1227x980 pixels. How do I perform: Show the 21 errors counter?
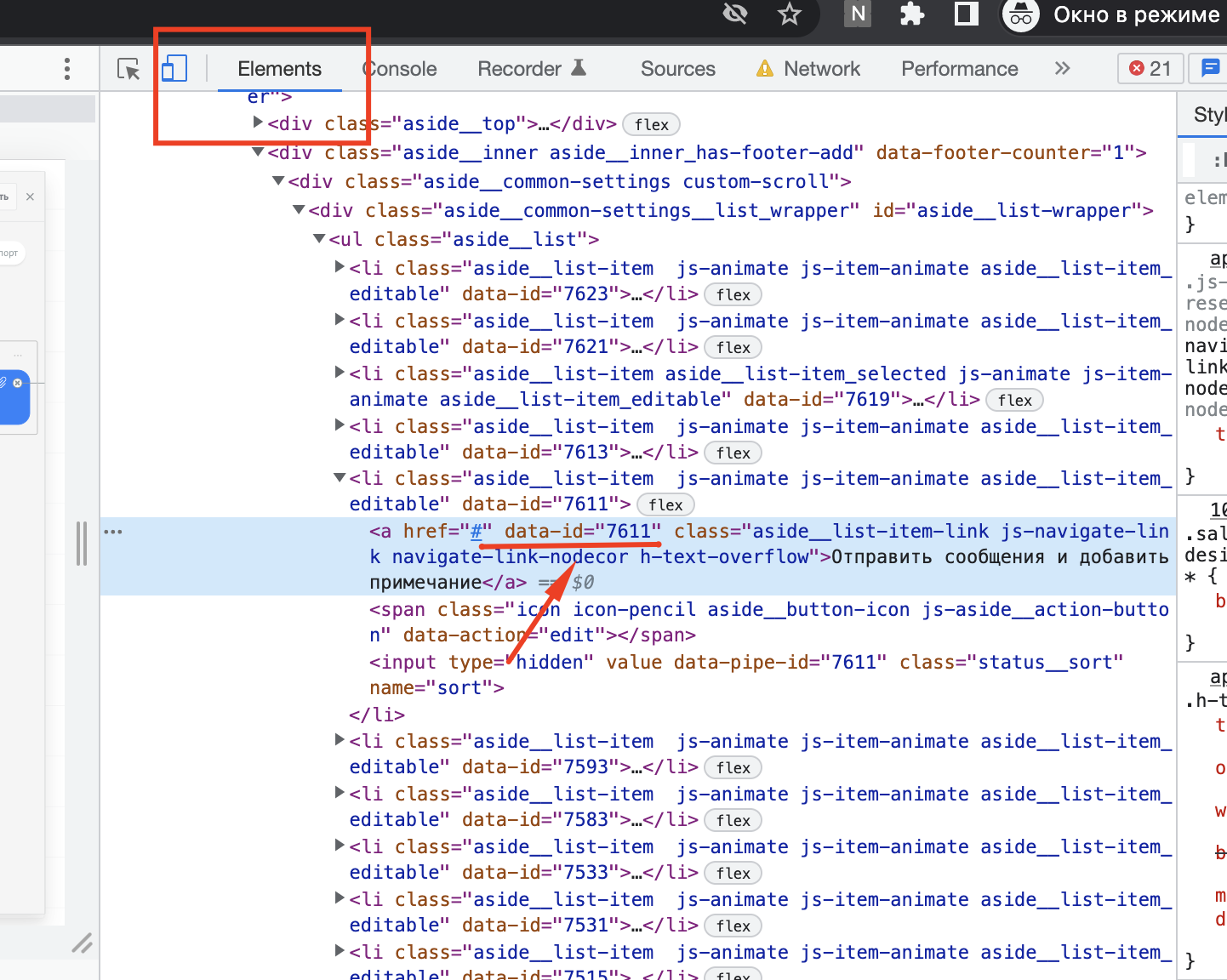pos(1150,69)
